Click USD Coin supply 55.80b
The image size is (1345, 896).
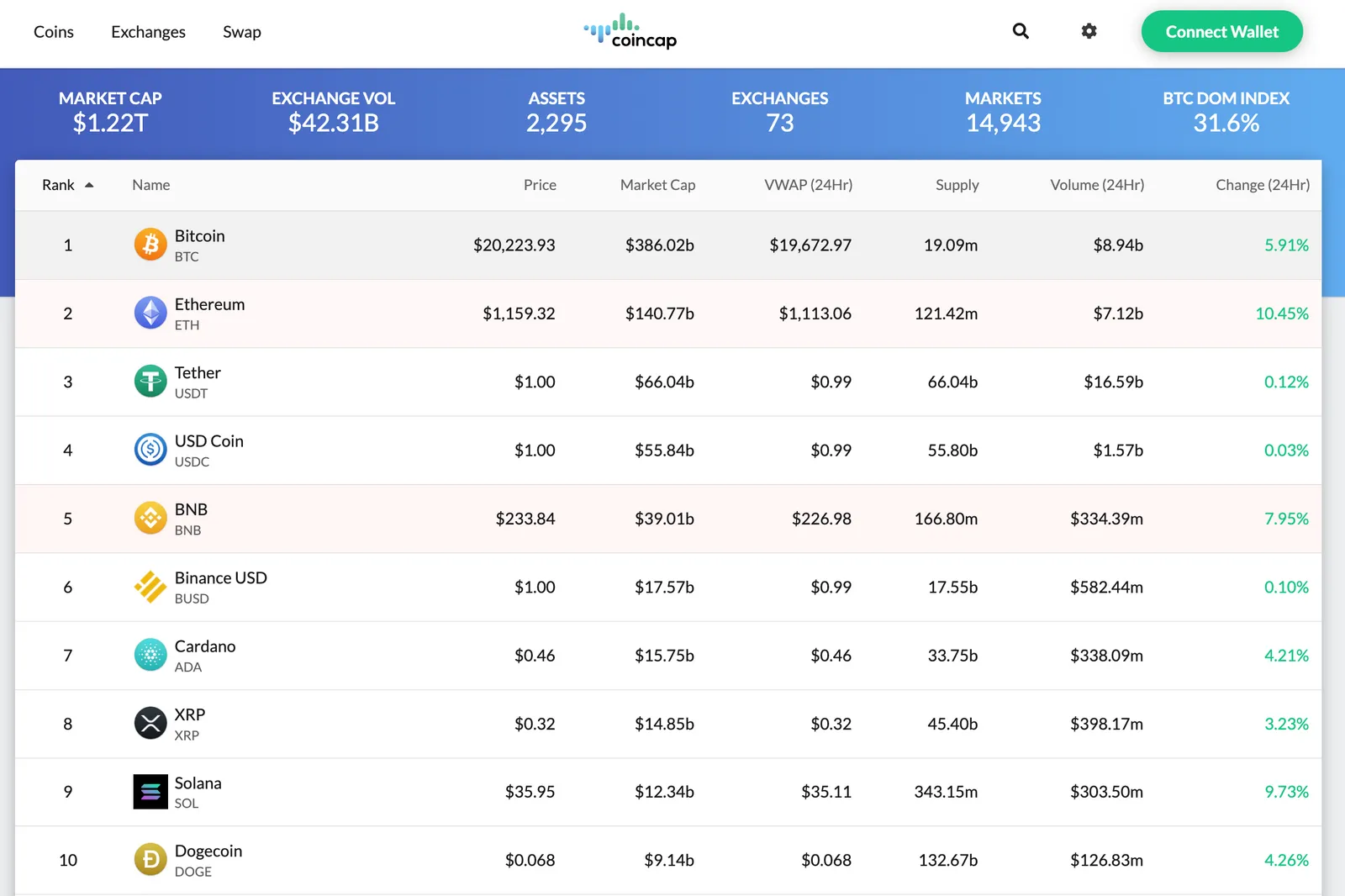(x=952, y=451)
